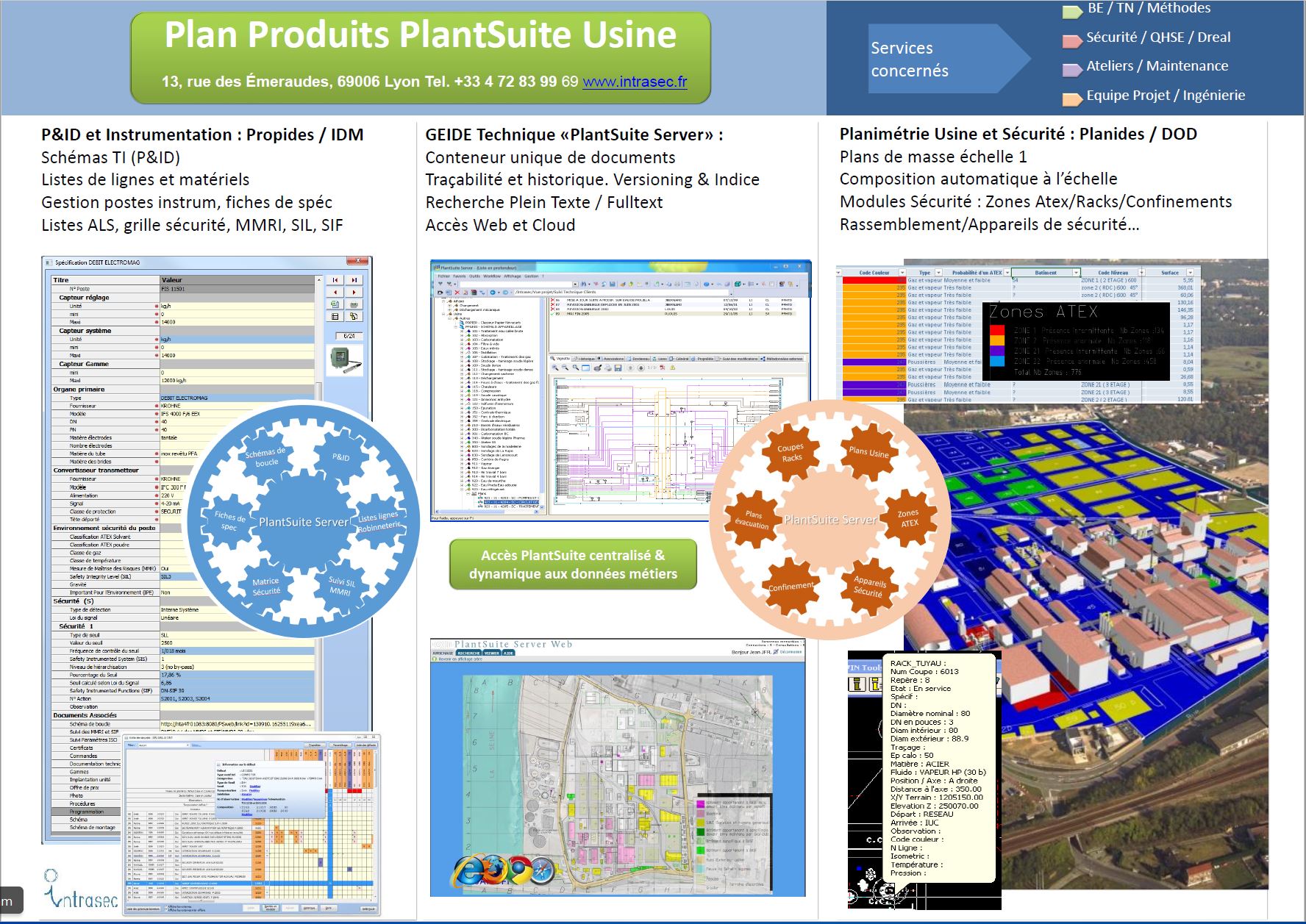This screenshot has width=1306, height=924.
Task: Click the save diskette icon in viewer toolbar
Action: (x=618, y=368)
